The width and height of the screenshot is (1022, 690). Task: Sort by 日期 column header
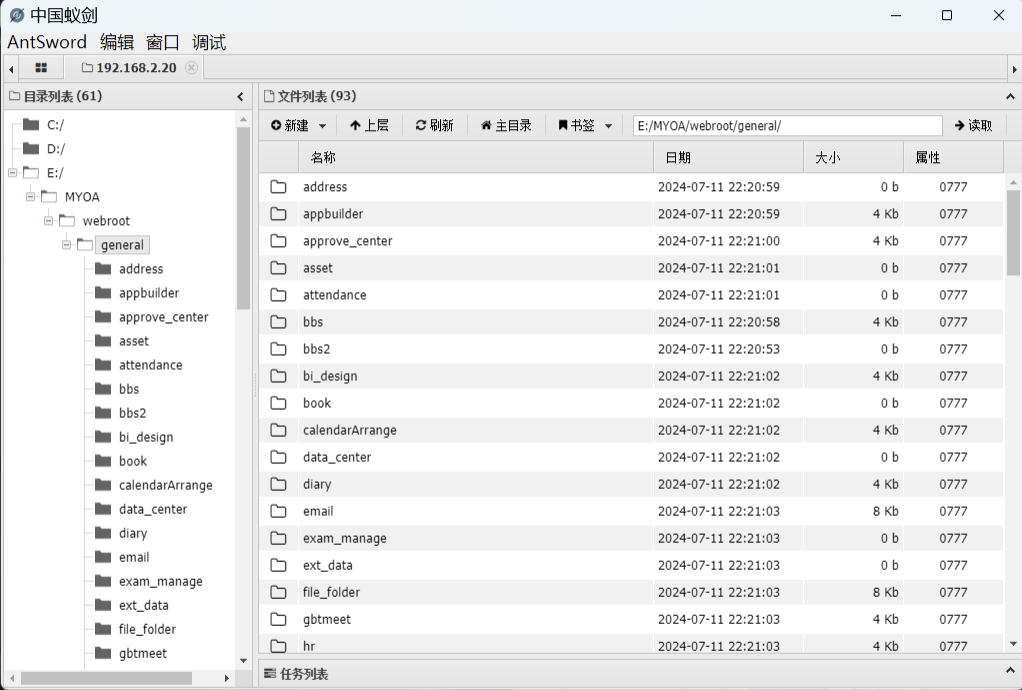point(728,157)
